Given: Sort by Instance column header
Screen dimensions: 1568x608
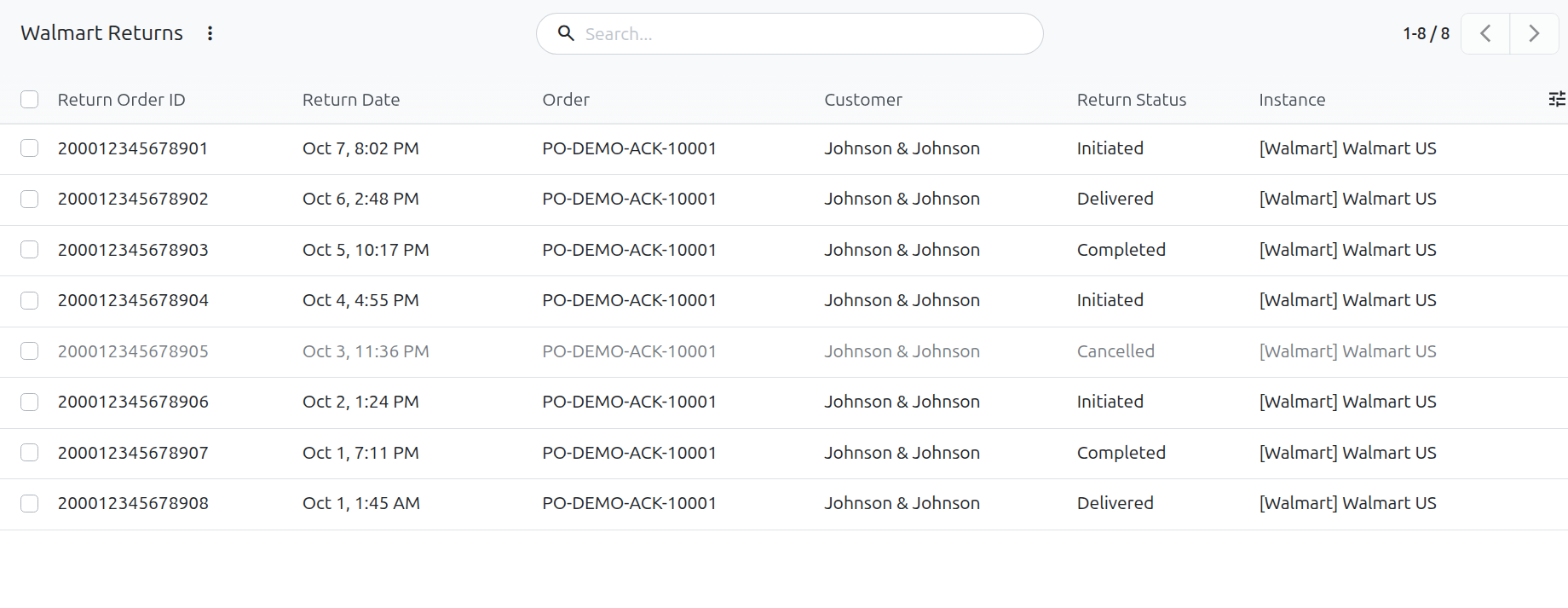Looking at the screenshot, I should tap(1292, 100).
